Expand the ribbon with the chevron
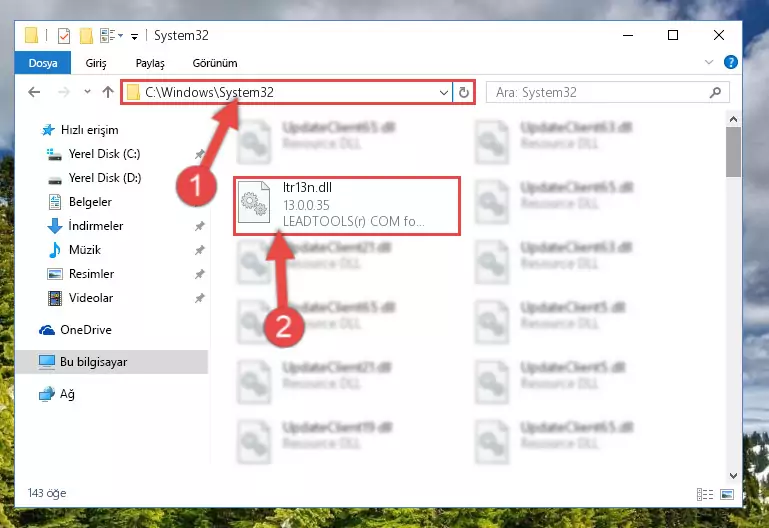769x528 pixels. coord(709,62)
